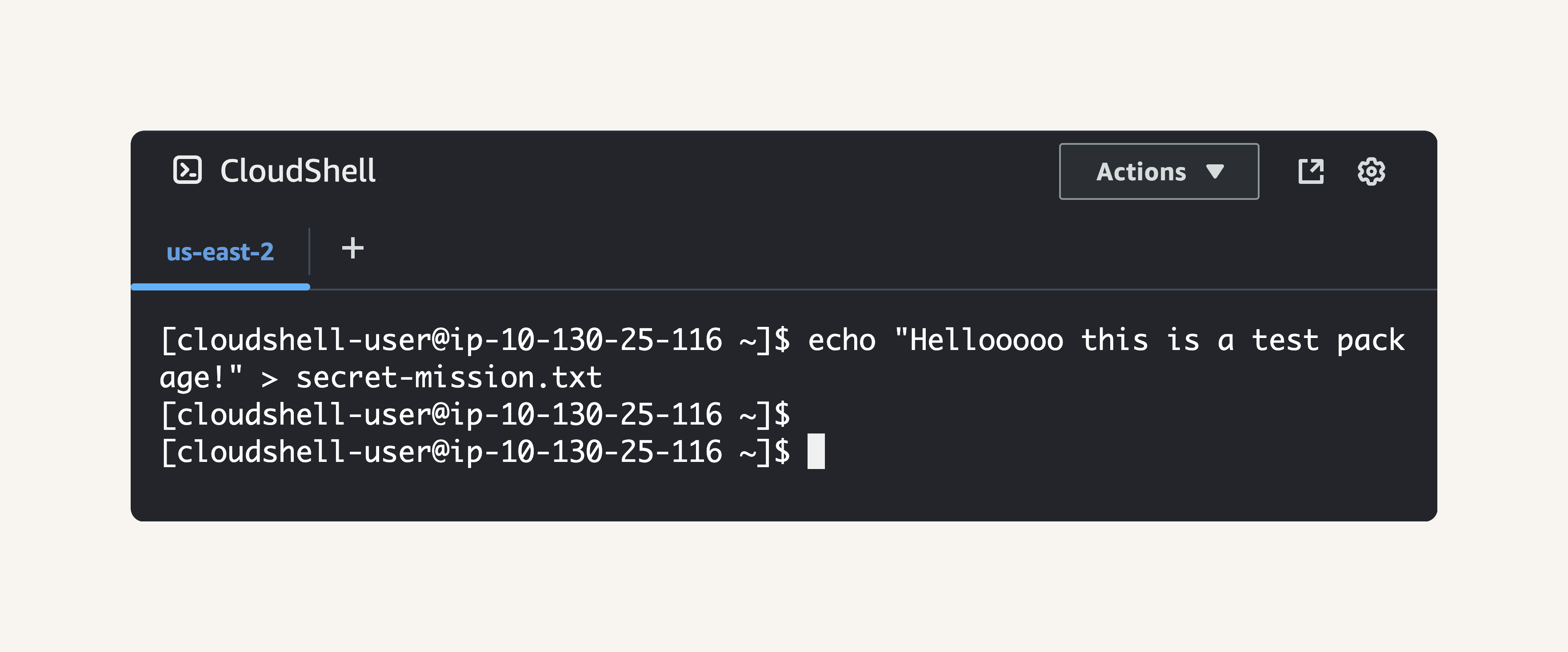Click the redirect symbol before secret-mission.txt
The width and height of the screenshot is (1568, 652).
(270, 379)
